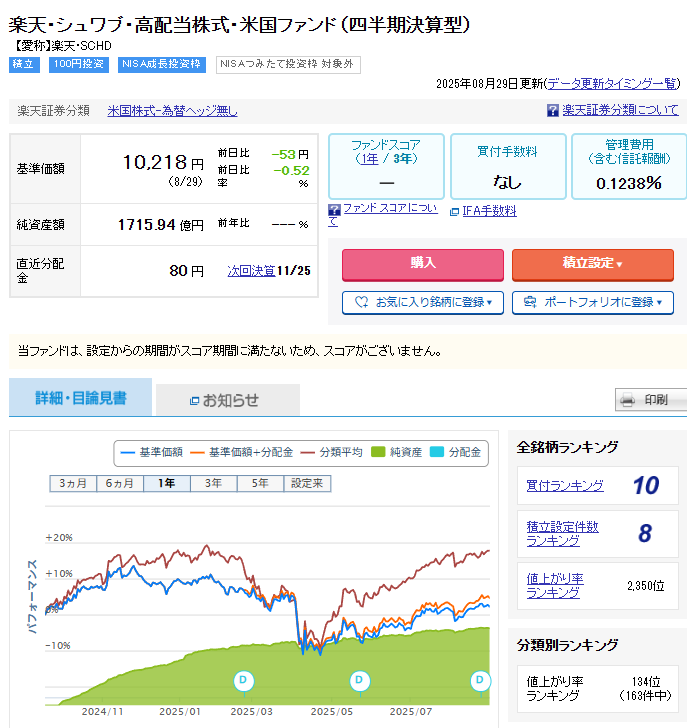This screenshot has height=728, width=687.
Task: Select the 5年 chart period
Action: point(260,483)
